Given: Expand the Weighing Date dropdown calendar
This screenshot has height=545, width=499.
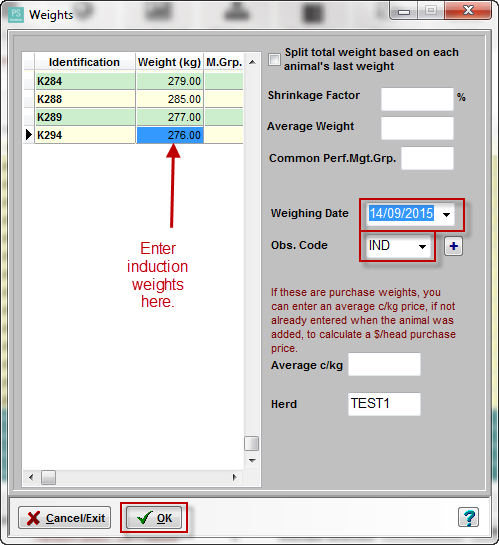Looking at the screenshot, I should (447, 214).
